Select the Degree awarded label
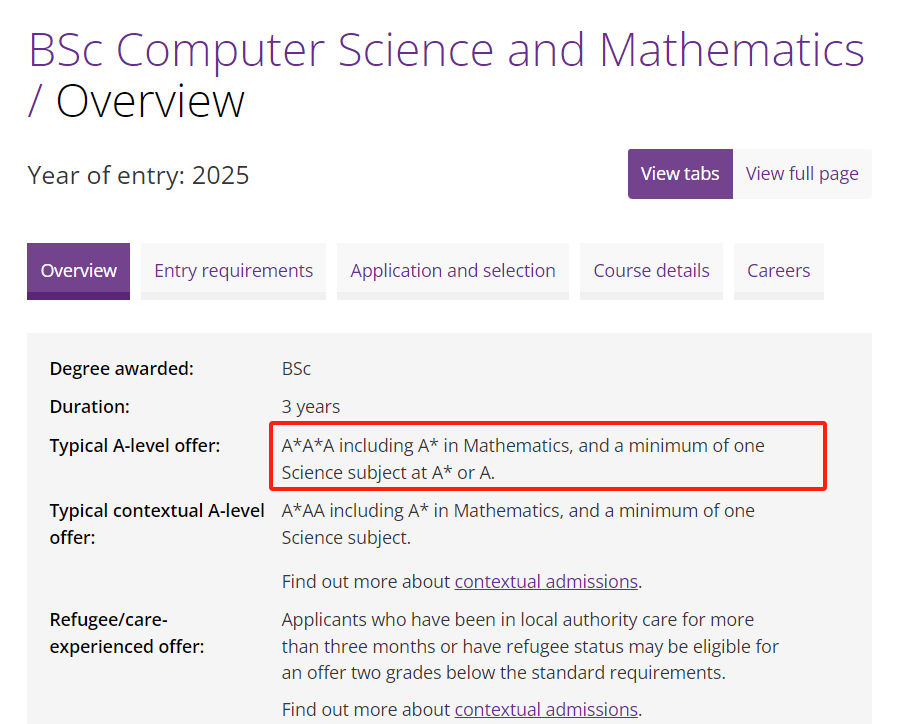The height and width of the screenshot is (724, 907). [x=121, y=369]
